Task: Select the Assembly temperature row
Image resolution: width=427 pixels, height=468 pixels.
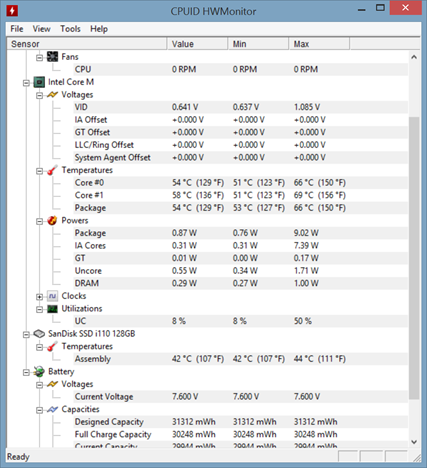Action: point(241,359)
